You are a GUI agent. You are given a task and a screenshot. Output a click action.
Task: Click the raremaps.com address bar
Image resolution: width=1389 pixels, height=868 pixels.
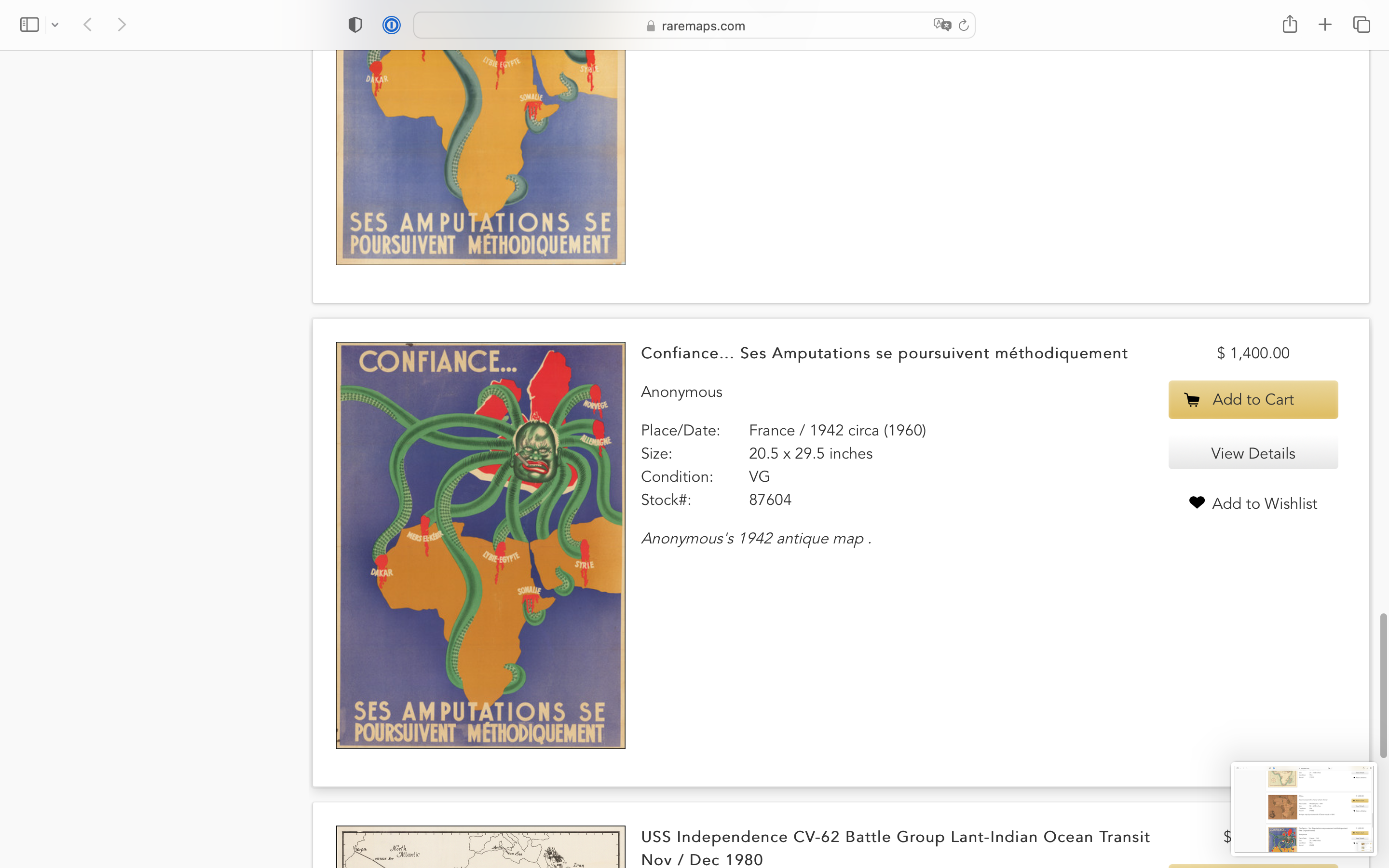click(x=694, y=25)
